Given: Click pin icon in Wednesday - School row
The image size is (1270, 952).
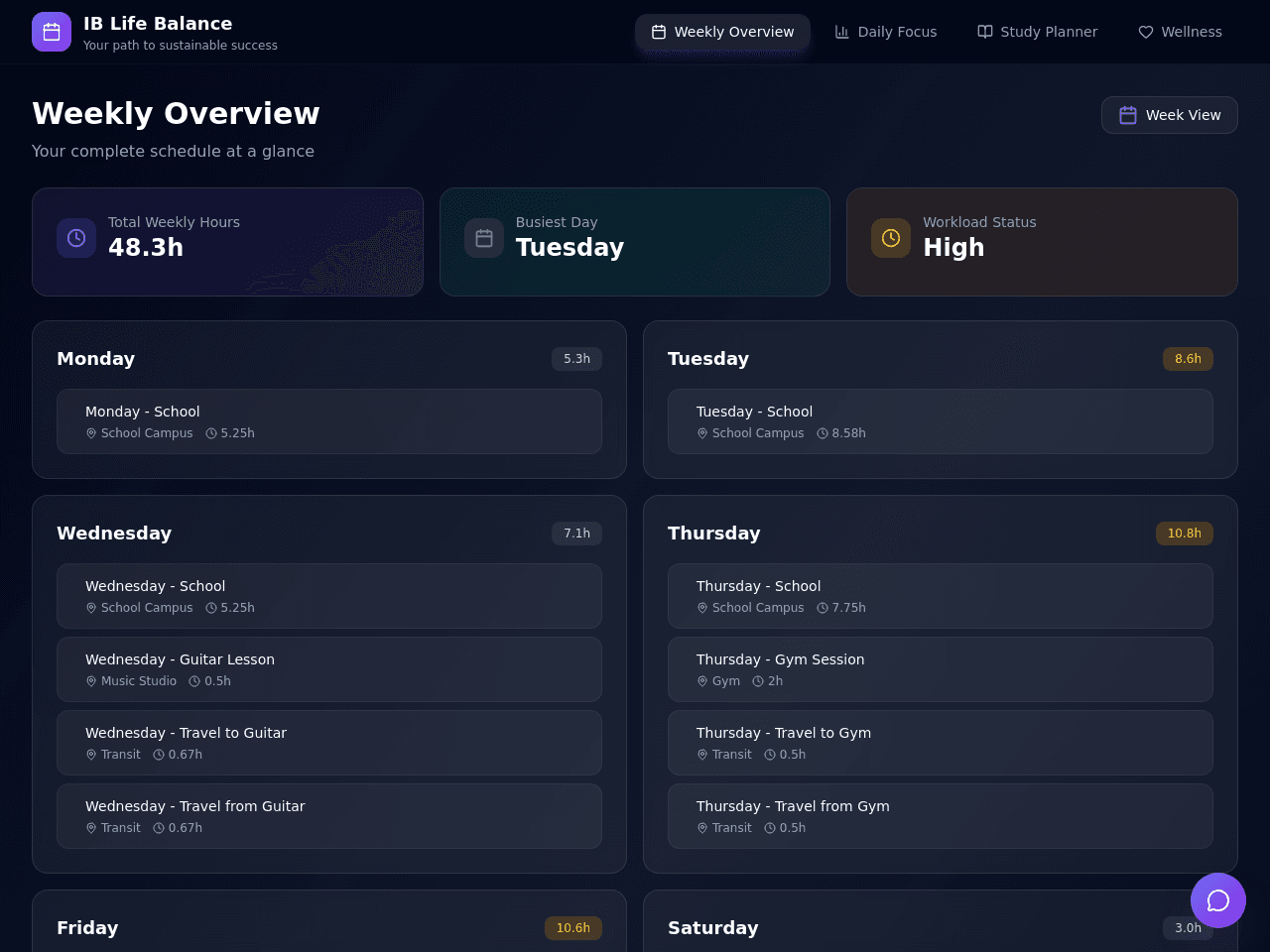Looking at the screenshot, I should 91,608.
